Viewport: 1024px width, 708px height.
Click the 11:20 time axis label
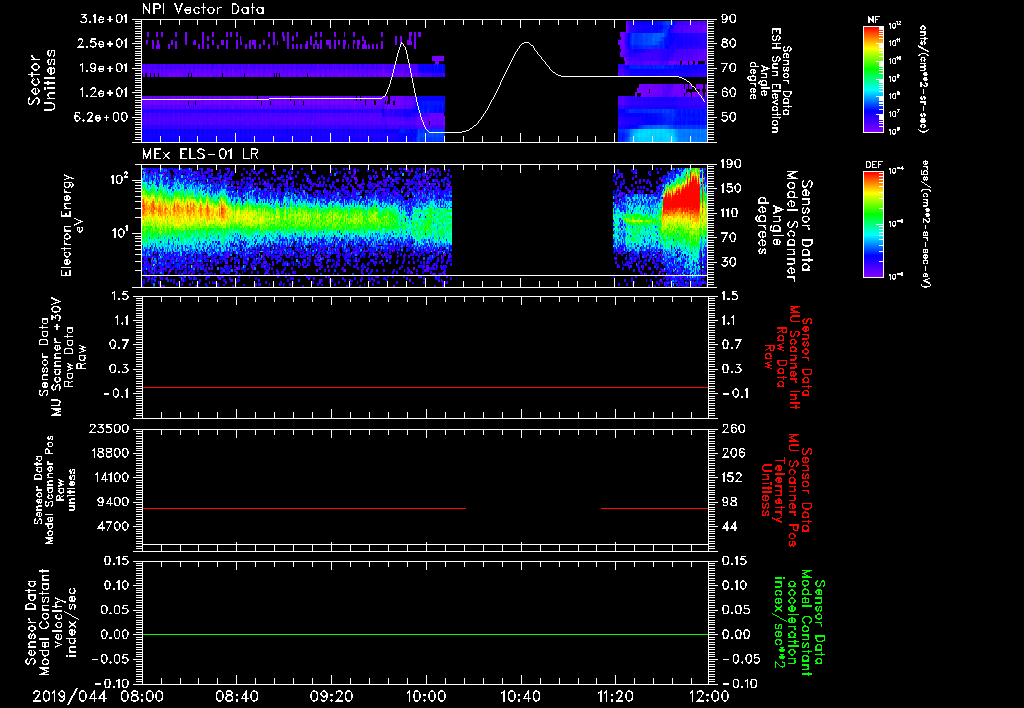click(x=615, y=696)
